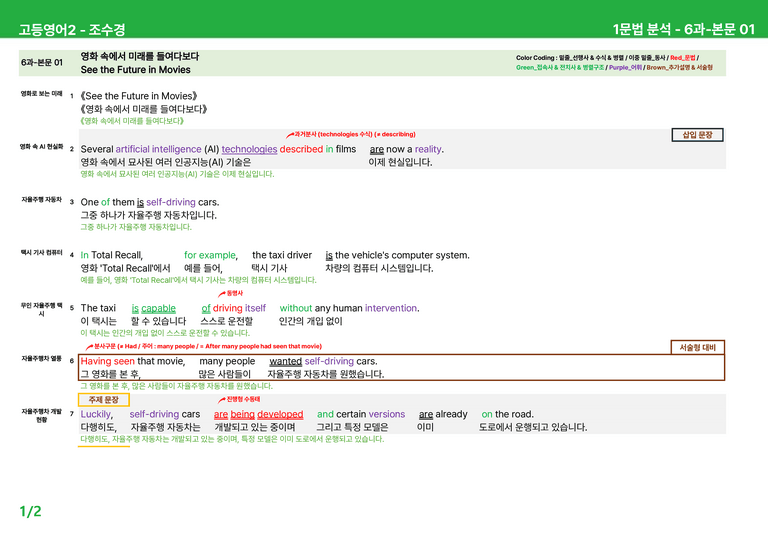Click the phrase "certain versions"
This screenshot has height=543, width=768.
371,414
